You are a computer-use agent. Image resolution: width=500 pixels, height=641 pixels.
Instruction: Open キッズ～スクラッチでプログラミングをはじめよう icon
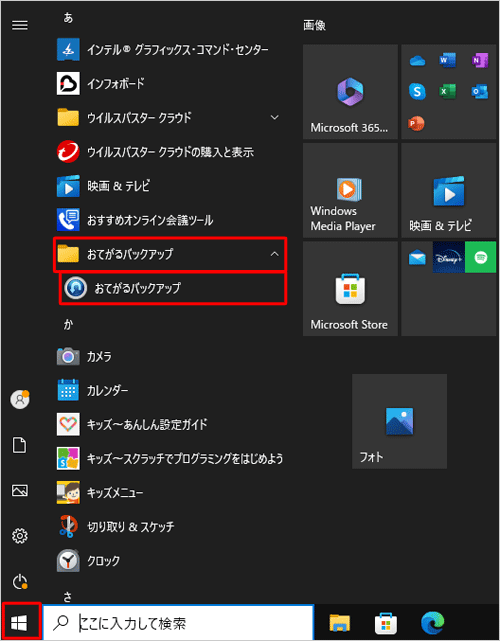(68, 459)
